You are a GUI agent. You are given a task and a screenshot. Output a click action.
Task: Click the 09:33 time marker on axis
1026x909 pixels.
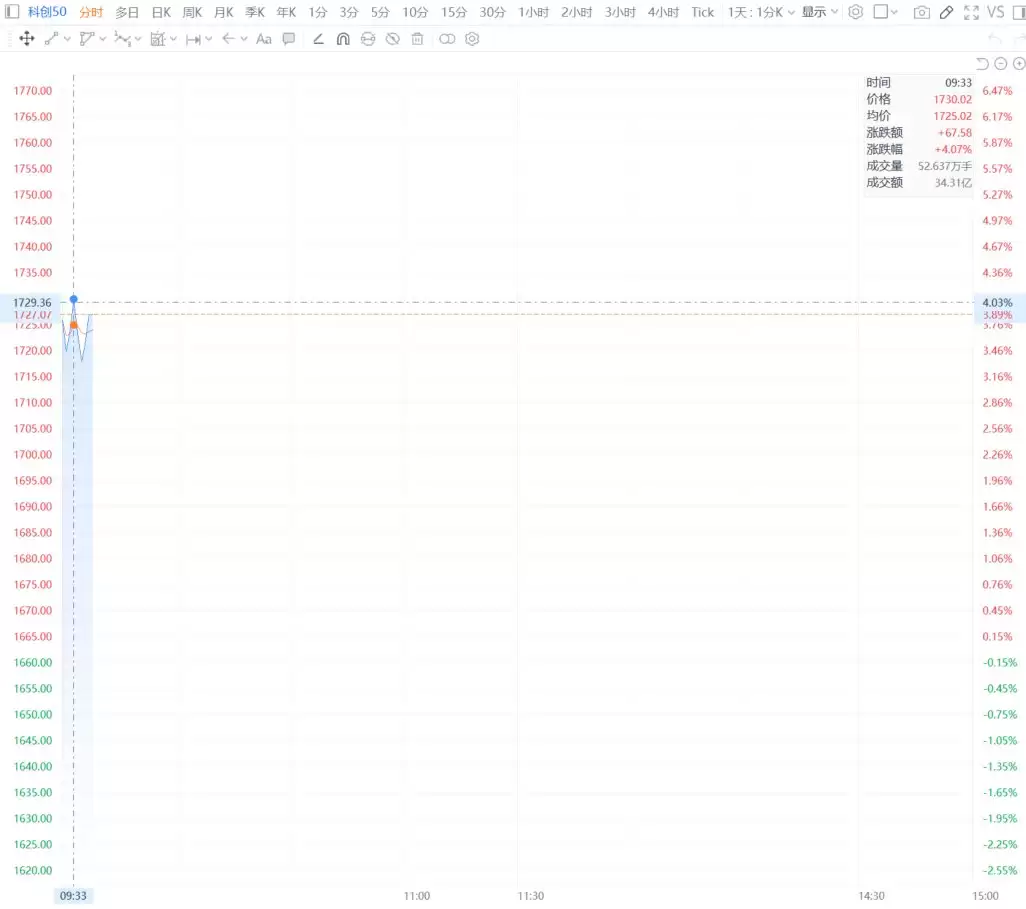(x=73, y=896)
